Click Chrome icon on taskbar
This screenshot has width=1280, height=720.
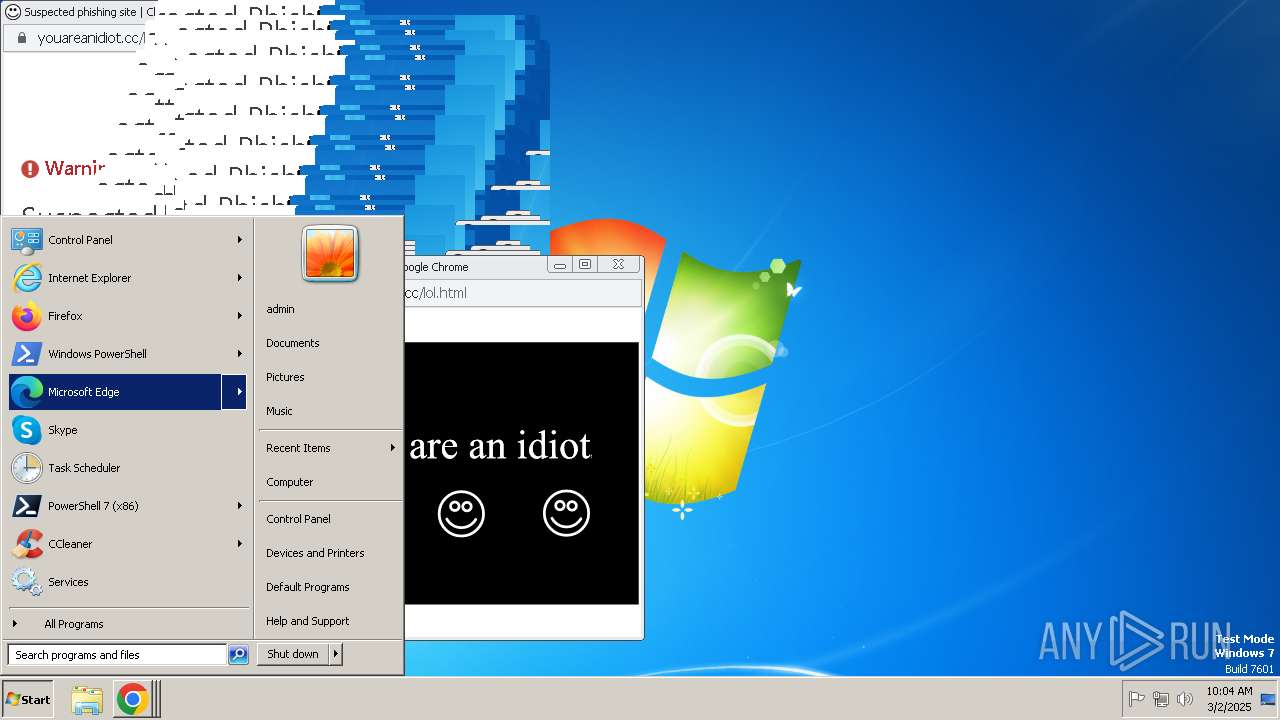132,700
